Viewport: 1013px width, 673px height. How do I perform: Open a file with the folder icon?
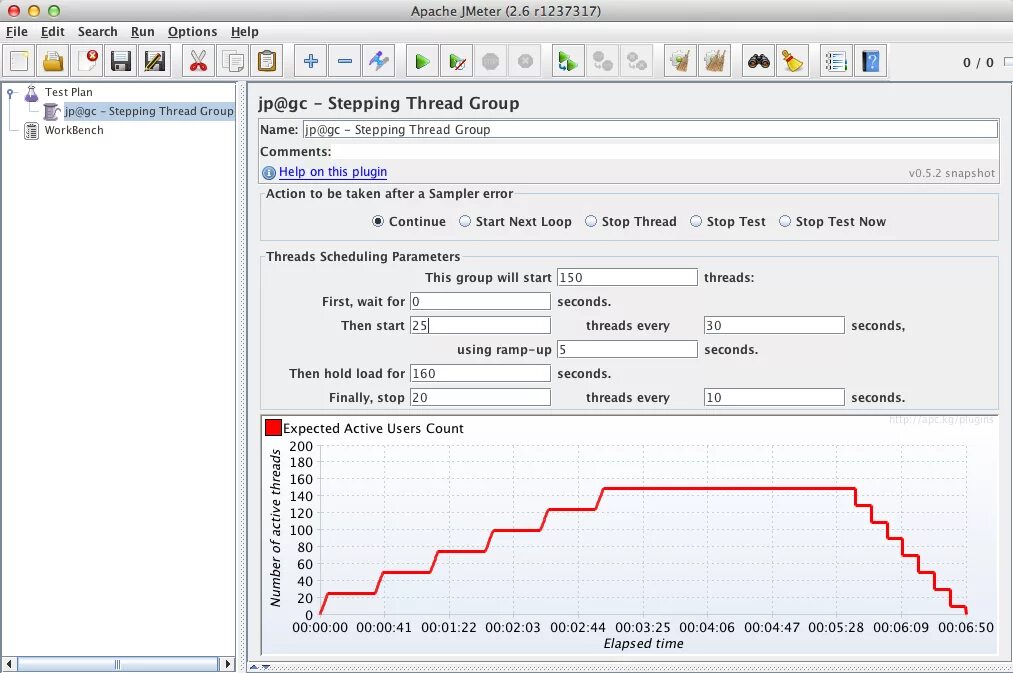pos(53,61)
